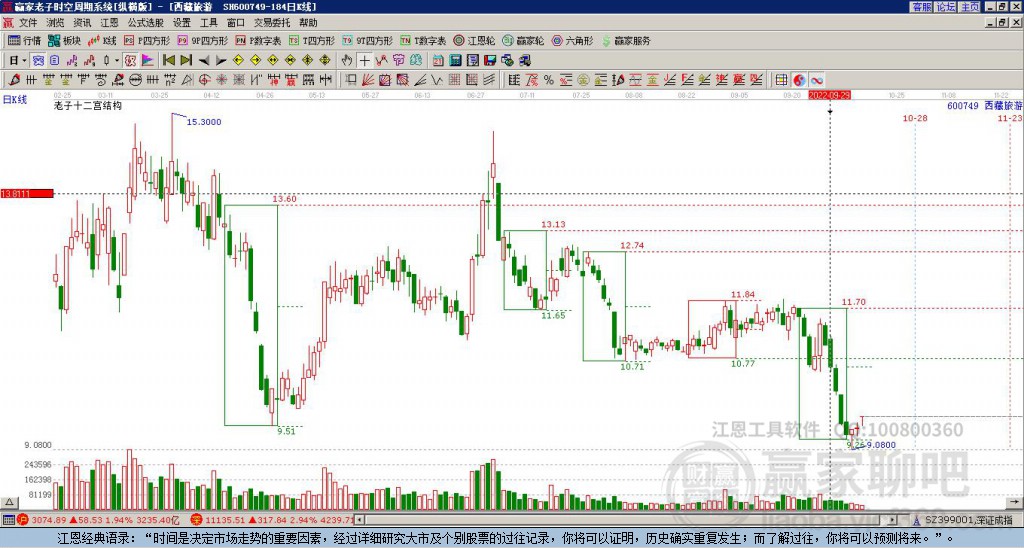
Task: Toggle the yin-yang taiji button
Action: pyautogui.click(x=799, y=80)
